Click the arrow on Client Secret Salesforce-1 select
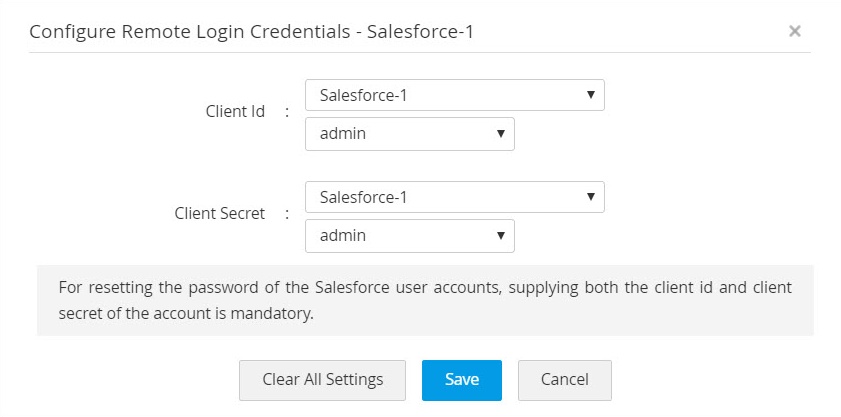This screenshot has width=841, height=417. pyautogui.click(x=590, y=197)
